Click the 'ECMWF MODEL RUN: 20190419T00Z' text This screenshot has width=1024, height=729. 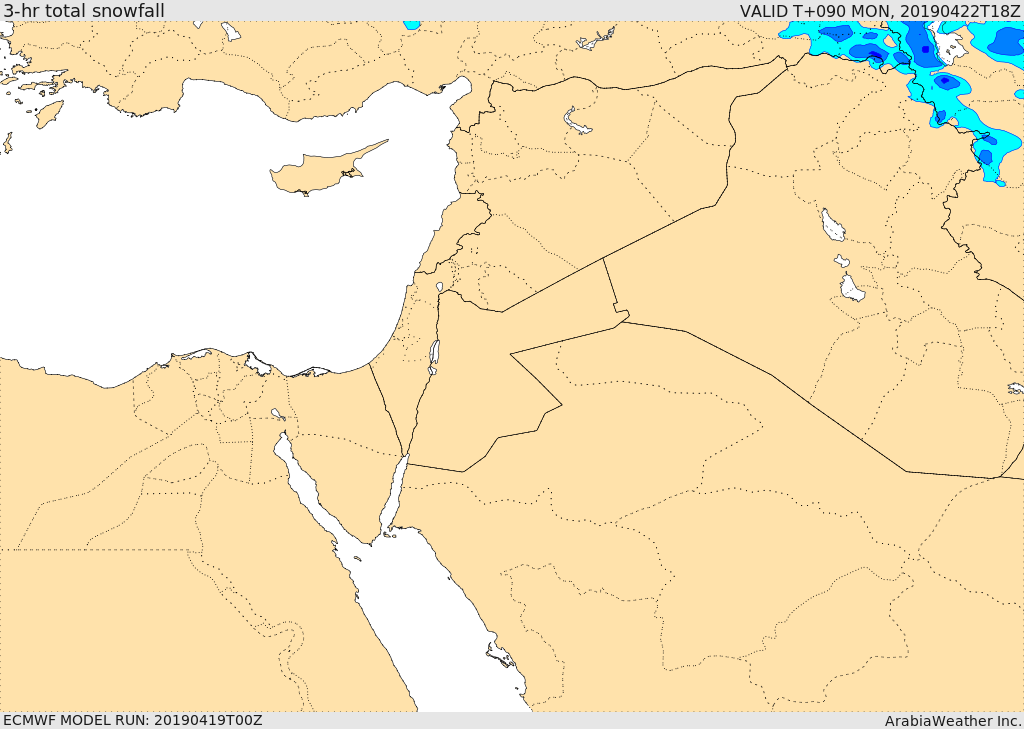[133, 721]
